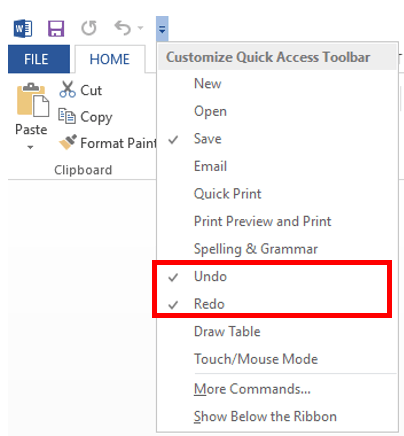The image size is (404, 436).
Task: Click the Redo repeat icon
Action: click(89, 28)
